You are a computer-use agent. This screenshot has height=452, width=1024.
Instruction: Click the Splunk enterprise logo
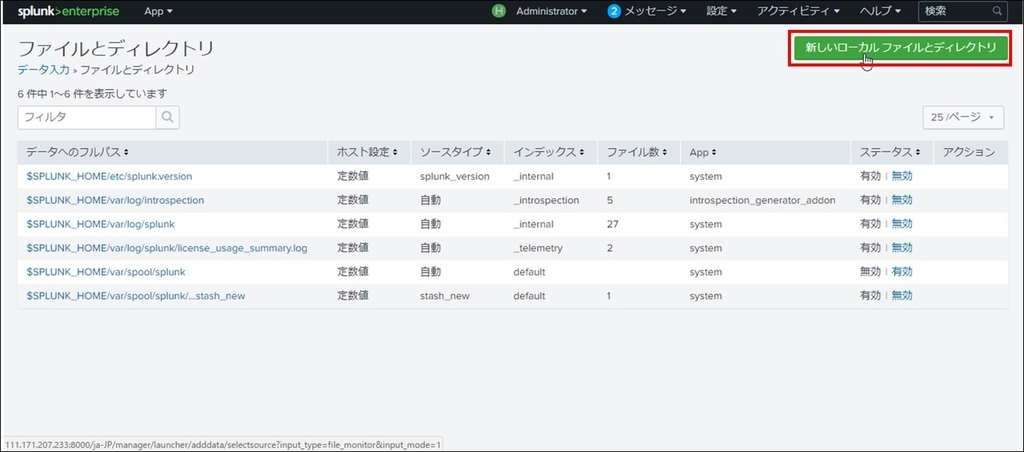pyautogui.click(x=69, y=11)
